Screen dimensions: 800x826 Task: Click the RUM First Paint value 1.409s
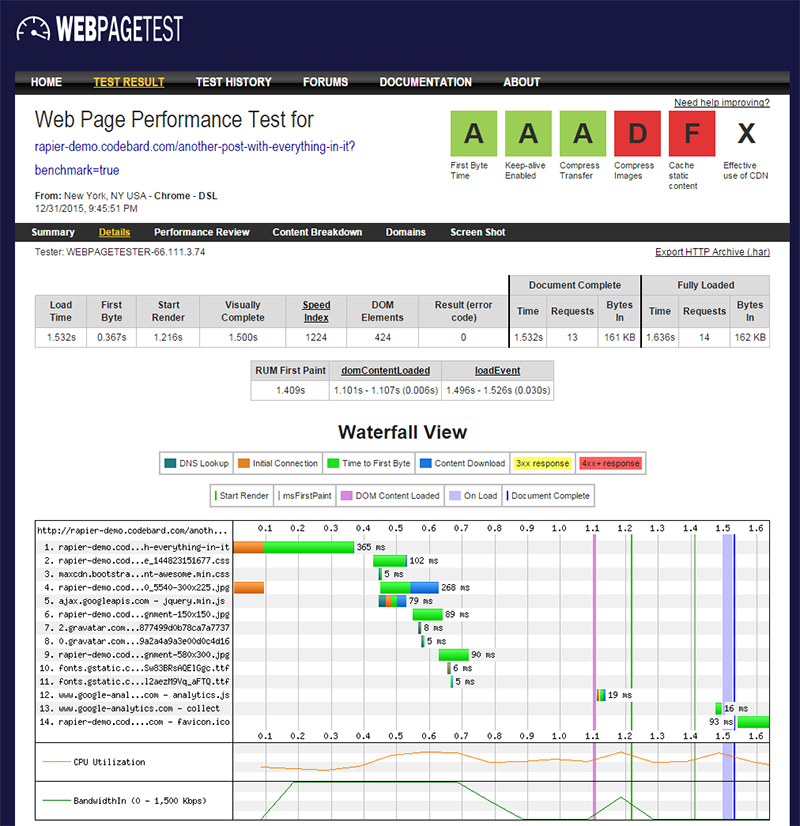(291, 390)
